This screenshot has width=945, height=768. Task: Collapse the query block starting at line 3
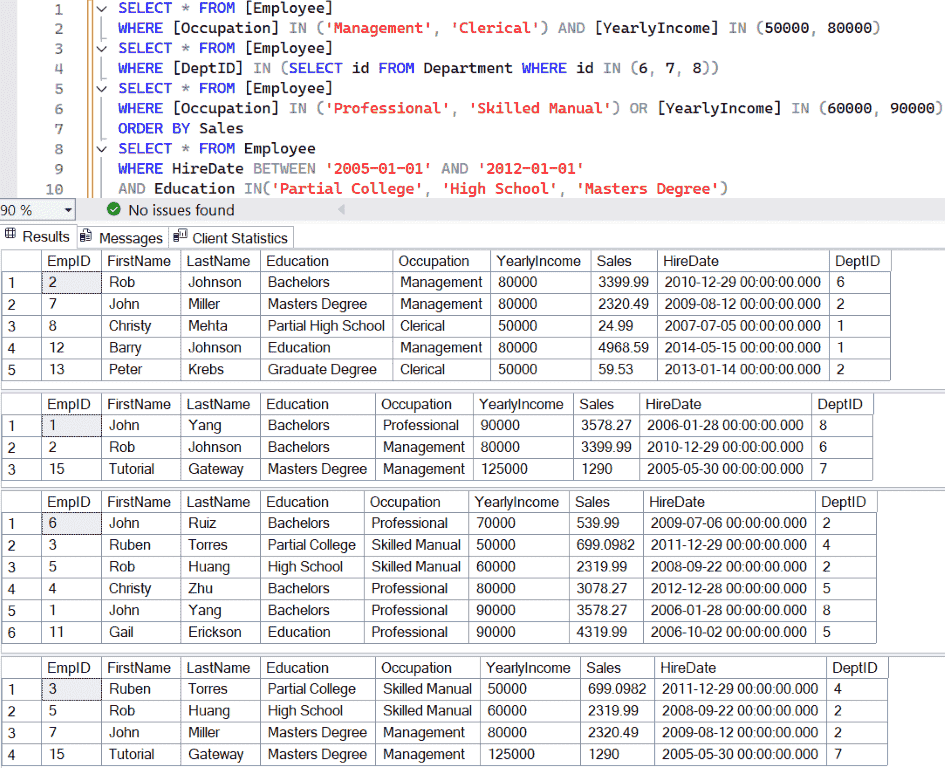99,47
